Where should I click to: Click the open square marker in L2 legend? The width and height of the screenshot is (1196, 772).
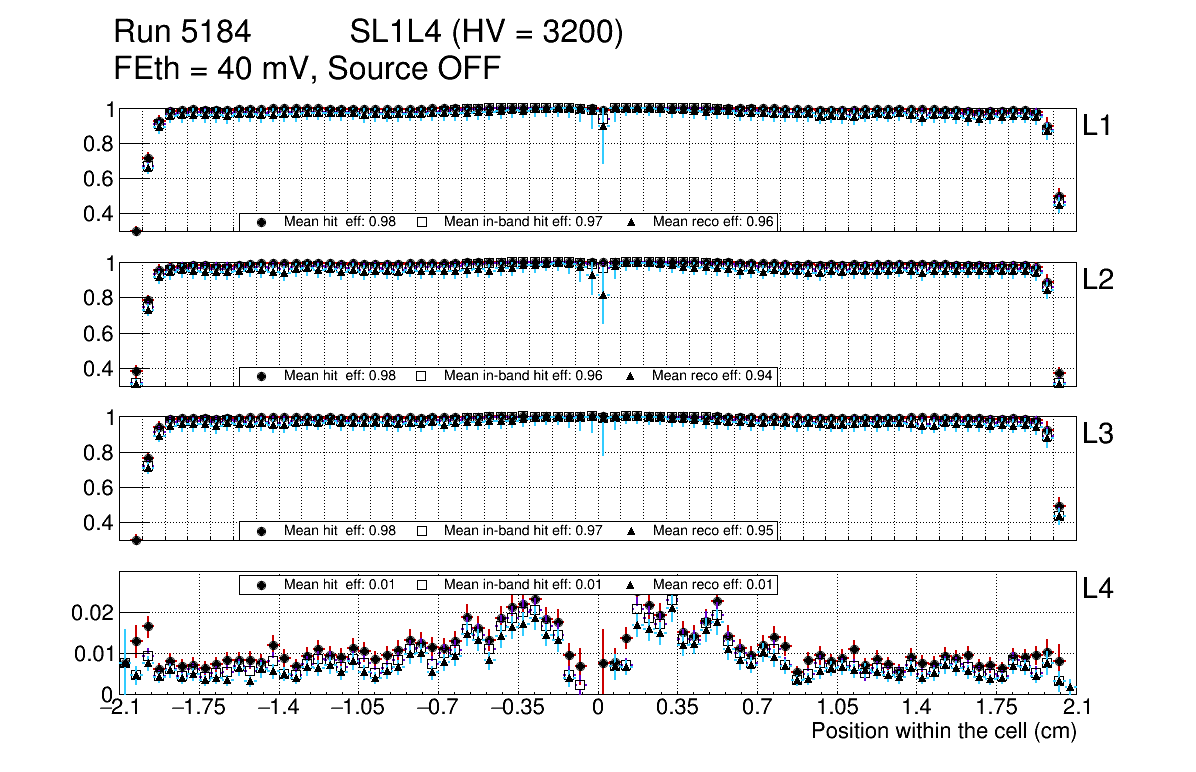pyautogui.click(x=422, y=376)
